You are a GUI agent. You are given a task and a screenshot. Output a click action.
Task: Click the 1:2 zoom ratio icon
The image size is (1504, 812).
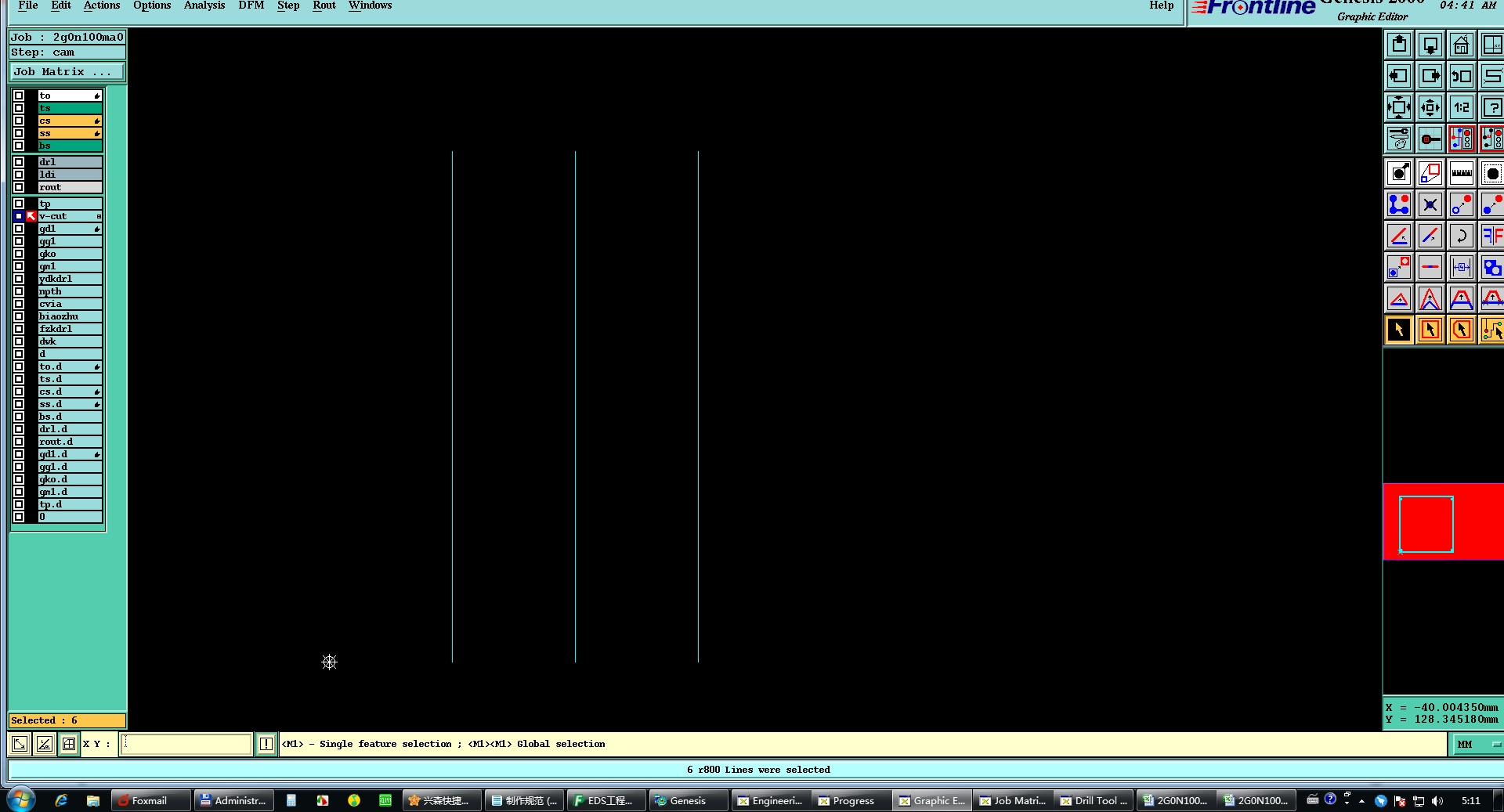(1462, 108)
